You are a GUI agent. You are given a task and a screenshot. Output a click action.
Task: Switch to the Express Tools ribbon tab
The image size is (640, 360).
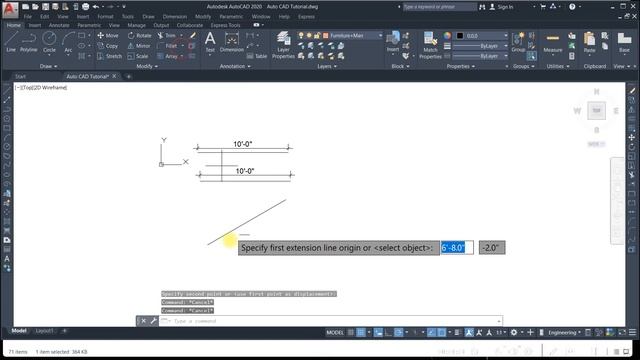click(225, 25)
